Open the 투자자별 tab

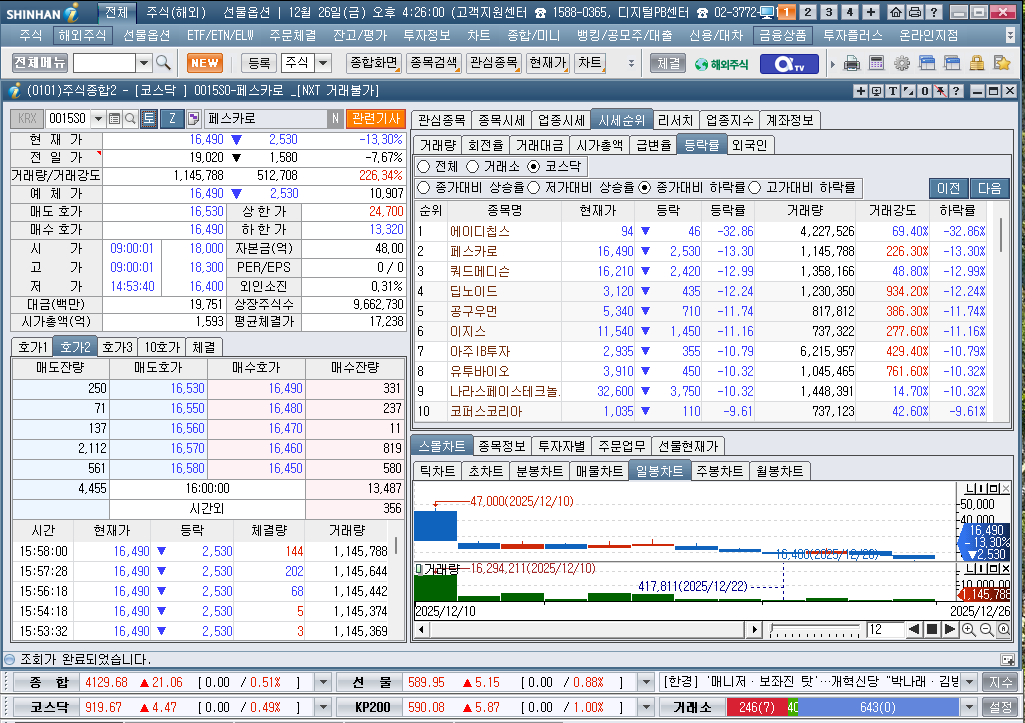[x=562, y=446]
